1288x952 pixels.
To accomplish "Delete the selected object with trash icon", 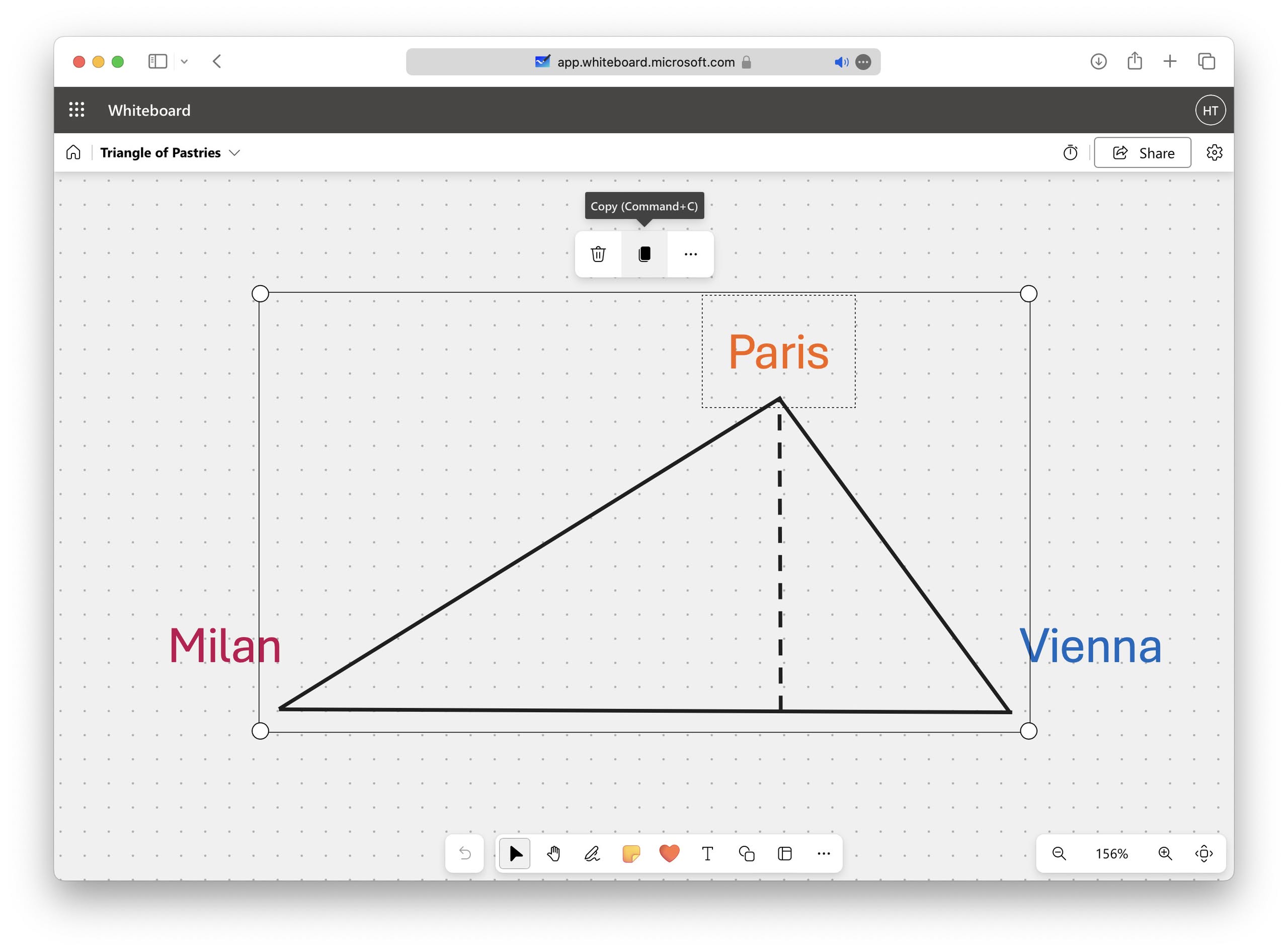I will click(x=598, y=254).
